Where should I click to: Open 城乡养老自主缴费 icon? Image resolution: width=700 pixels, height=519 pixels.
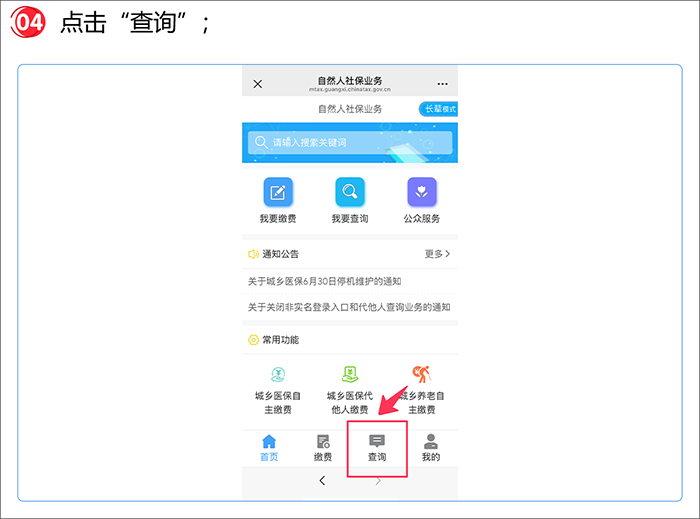tap(422, 376)
